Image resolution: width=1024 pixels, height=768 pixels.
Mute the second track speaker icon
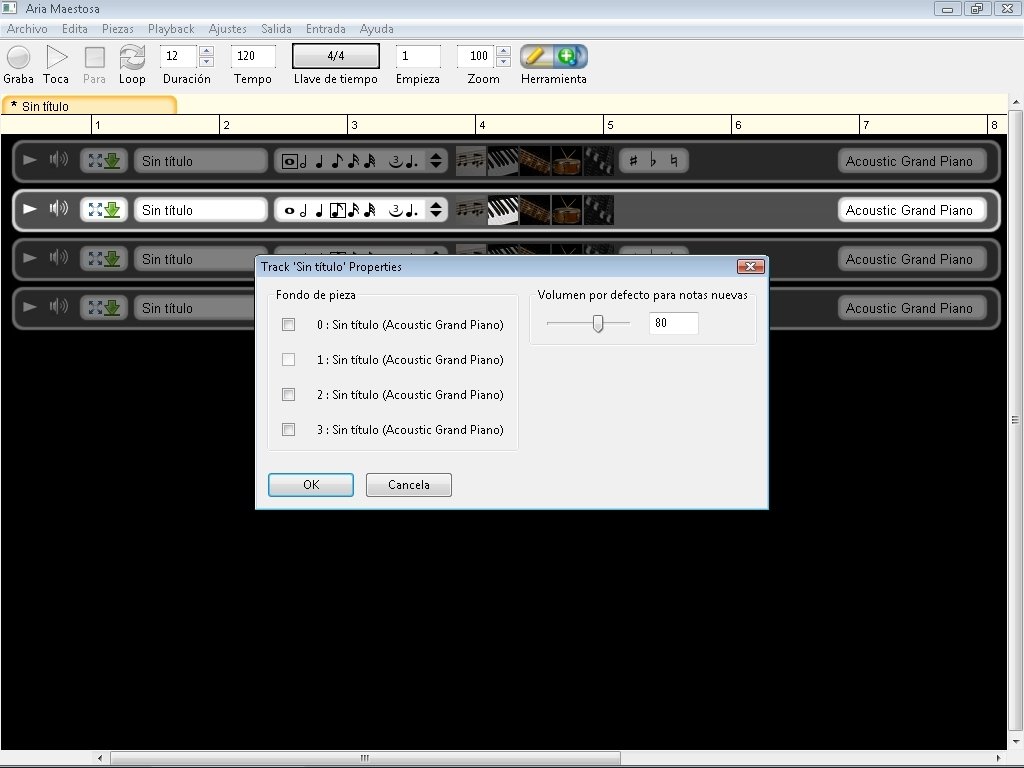click(59, 209)
